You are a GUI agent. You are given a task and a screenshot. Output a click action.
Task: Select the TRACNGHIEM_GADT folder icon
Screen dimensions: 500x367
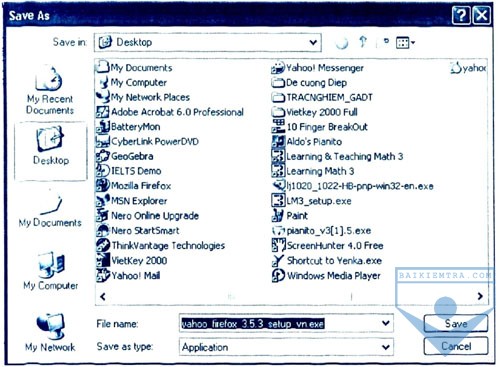pyautogui.click(x=278, y=97)
